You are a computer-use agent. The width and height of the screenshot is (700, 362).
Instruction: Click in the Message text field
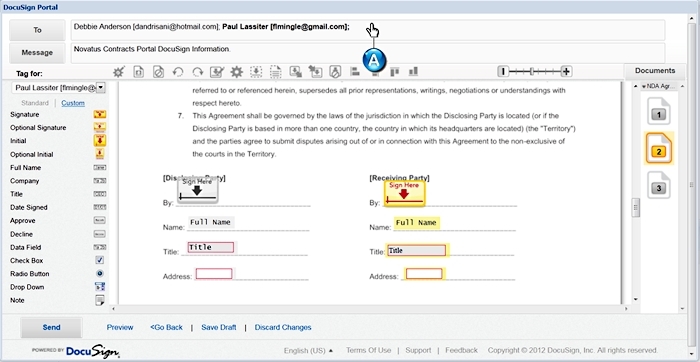coord(368,53)
